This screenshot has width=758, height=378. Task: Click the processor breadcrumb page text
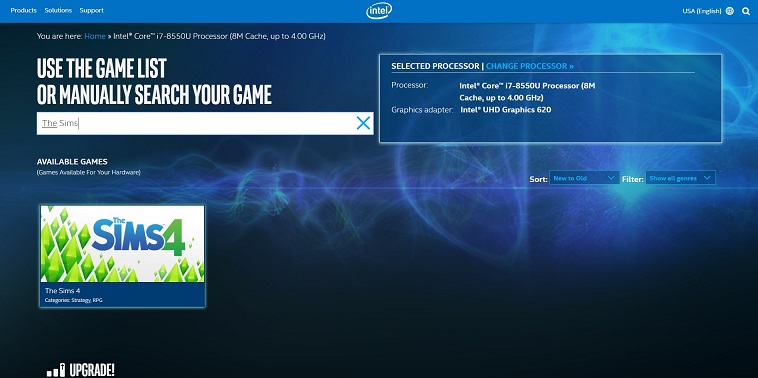click(x=219, y=36)
